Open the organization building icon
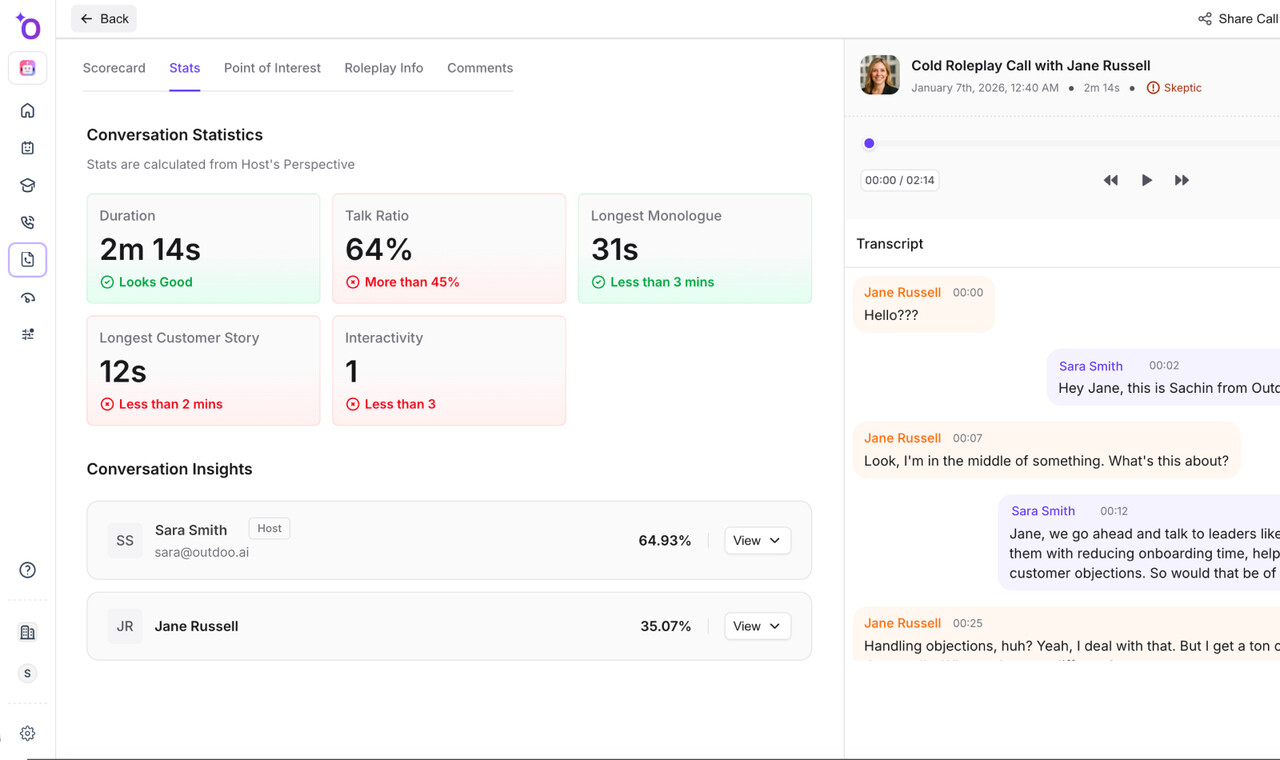Image resolution: width=1280 pixels, height=760 pixels. pos(28,633)
